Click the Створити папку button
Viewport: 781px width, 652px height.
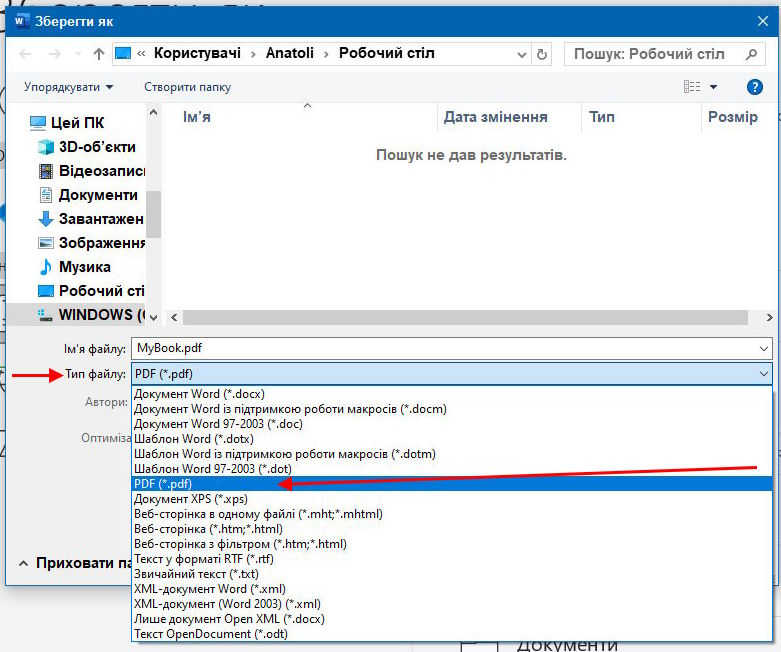187,87
